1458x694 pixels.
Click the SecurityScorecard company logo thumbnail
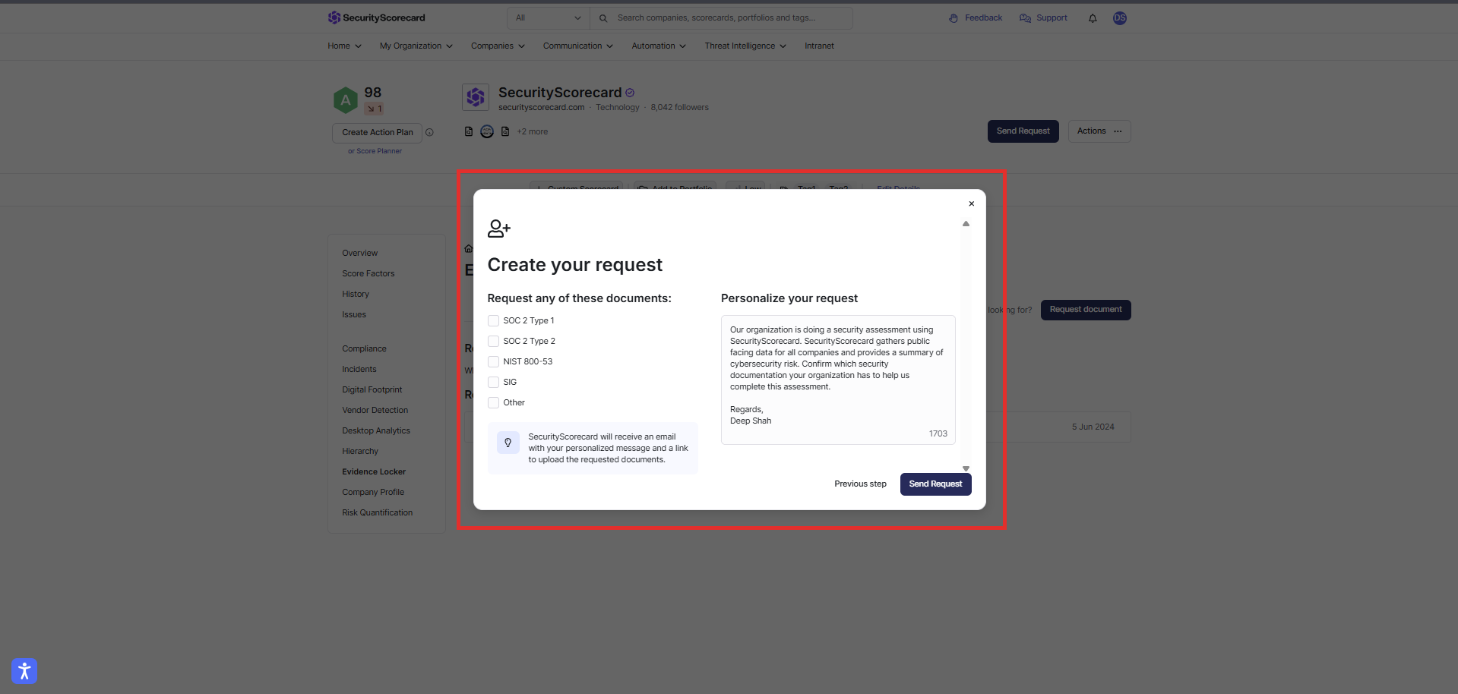pos(476,97)
